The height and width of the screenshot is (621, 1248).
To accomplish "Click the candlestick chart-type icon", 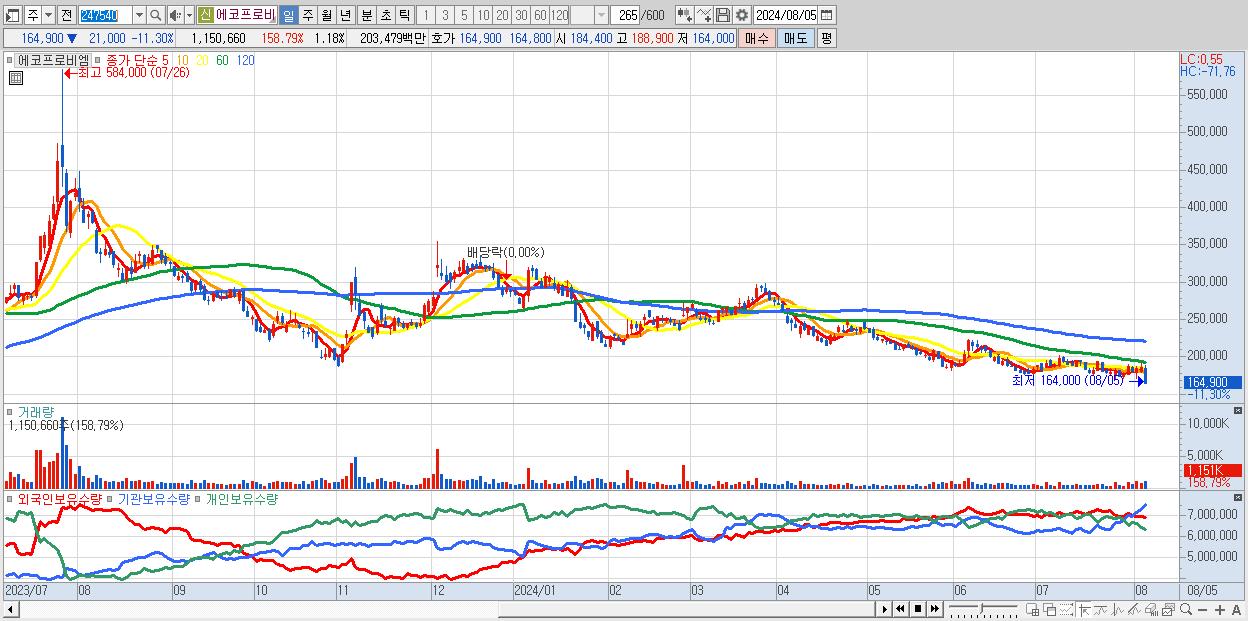I will point(685,15).
